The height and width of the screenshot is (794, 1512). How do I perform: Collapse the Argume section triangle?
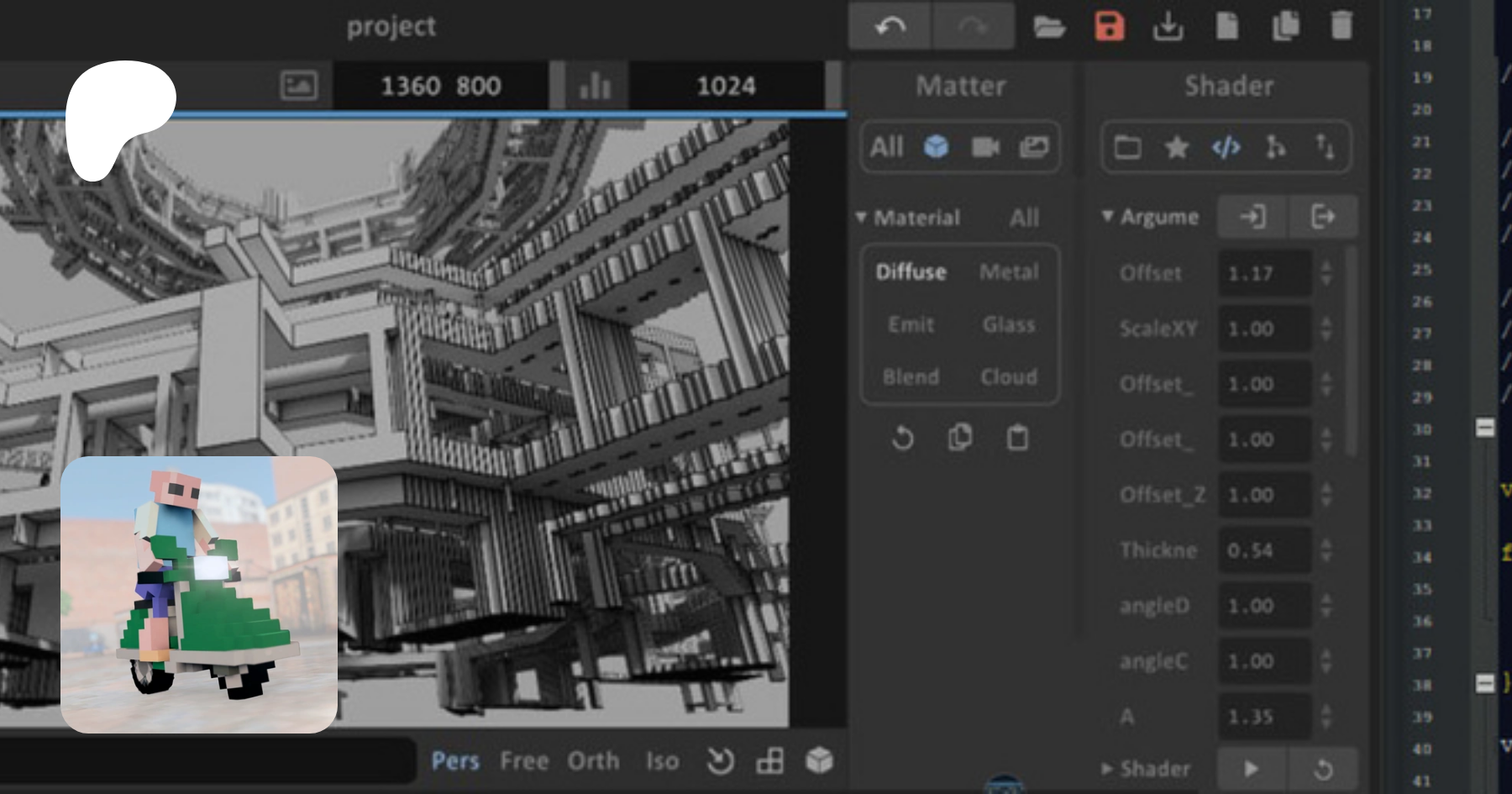pos(1108,217)
